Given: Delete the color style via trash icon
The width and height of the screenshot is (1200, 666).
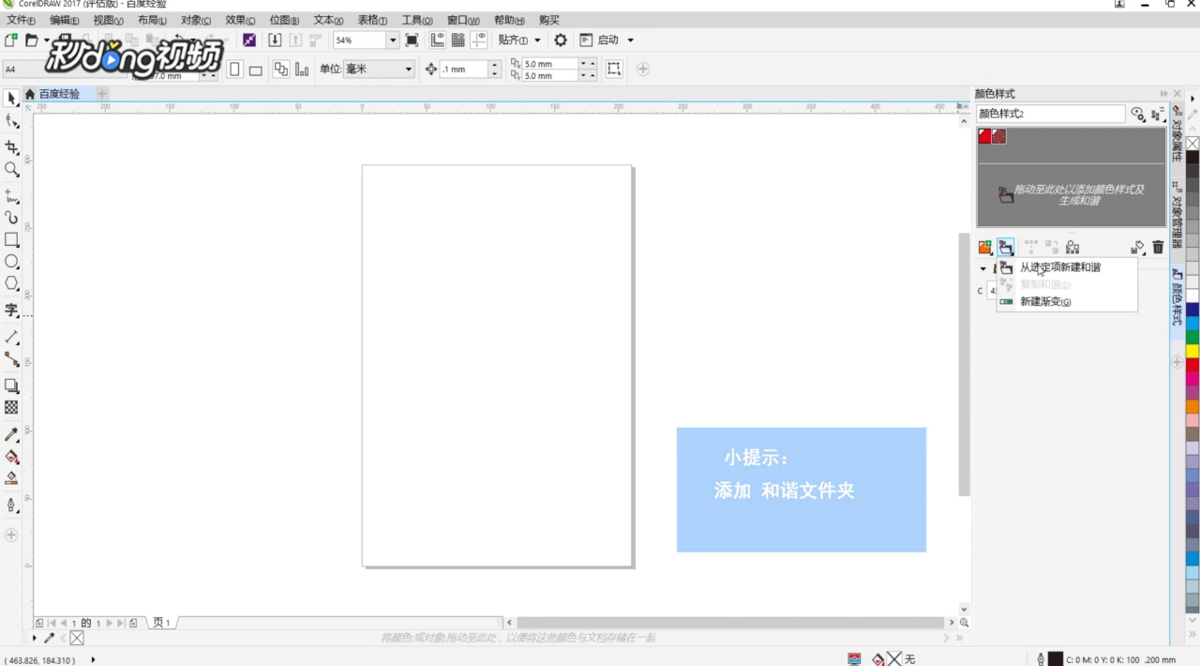Looking at the screenshot, I should (1157, 246).
